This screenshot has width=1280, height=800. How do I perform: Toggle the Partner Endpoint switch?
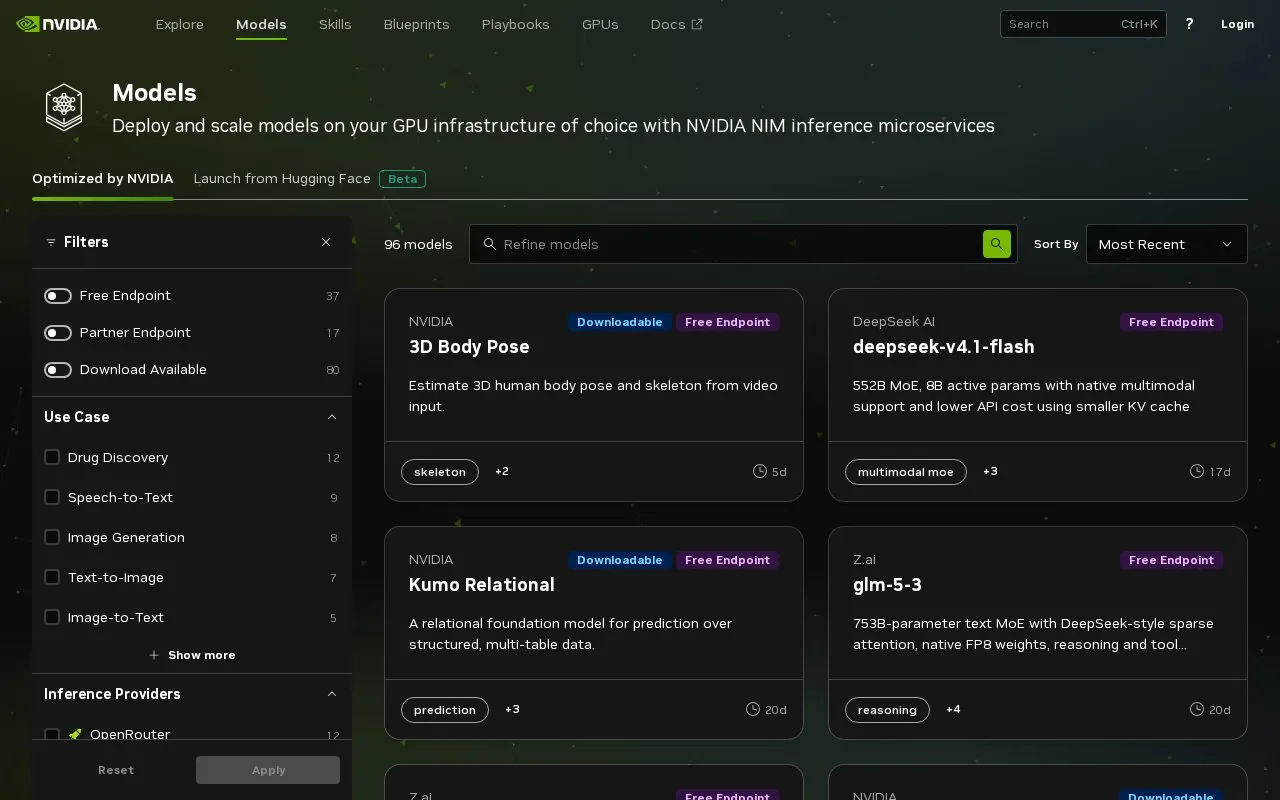[58, 333]
